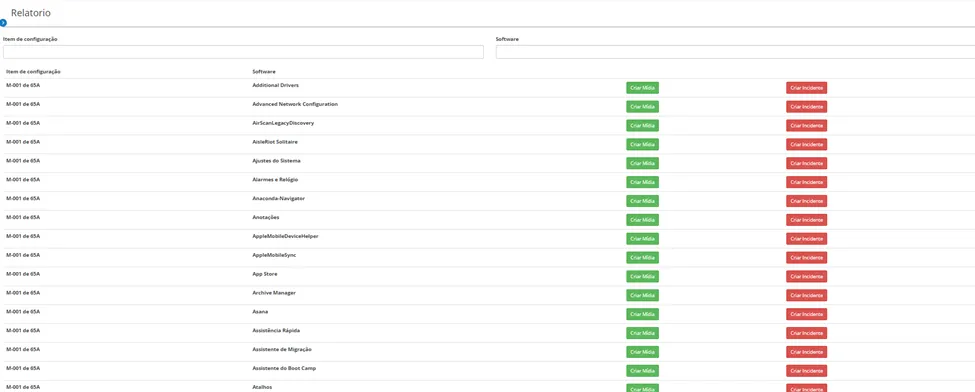This screenshot has width=975, height=392.
Task: Click the Atalhos software name
Action: pos(262,387)
